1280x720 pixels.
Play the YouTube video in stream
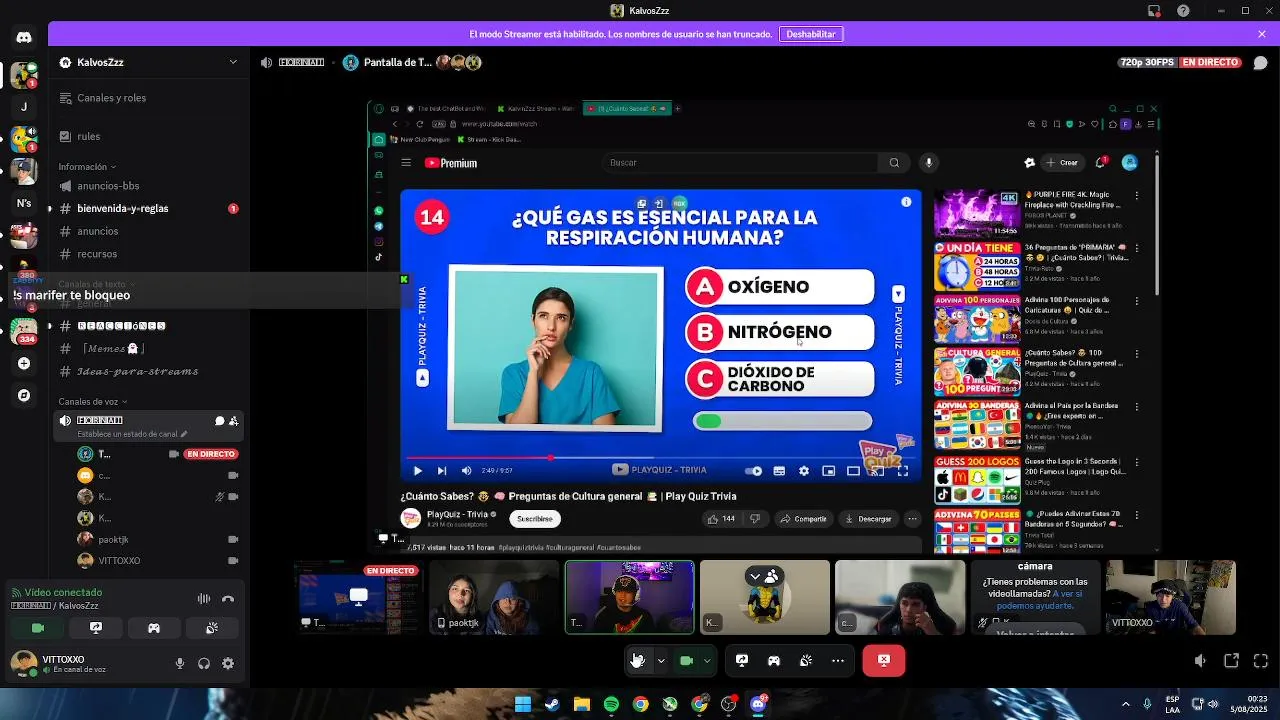417,471
